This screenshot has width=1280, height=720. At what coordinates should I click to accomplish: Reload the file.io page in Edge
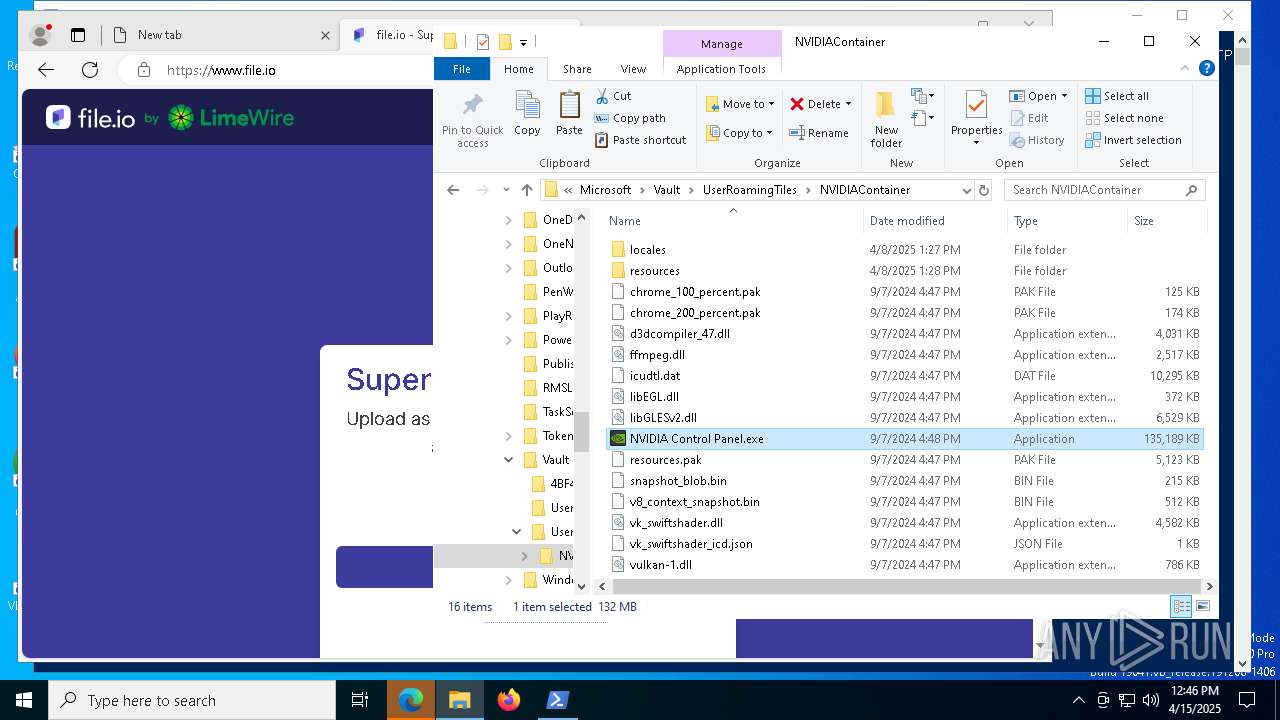tap(90, 70)
